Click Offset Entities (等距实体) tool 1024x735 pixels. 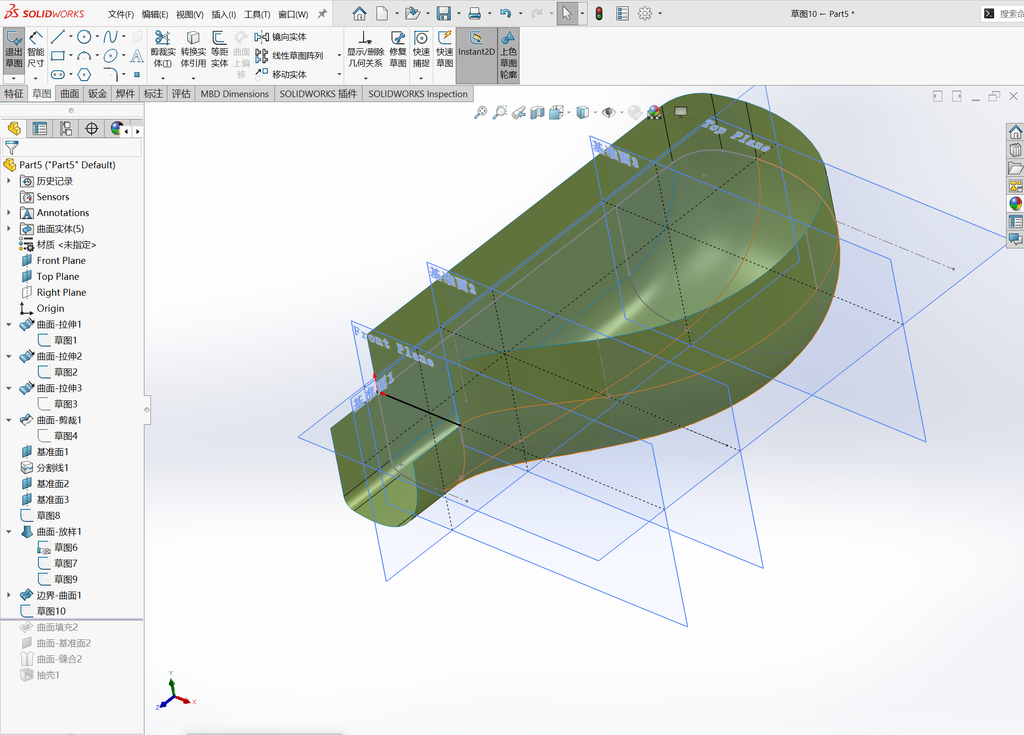click(x=219, y=50)
